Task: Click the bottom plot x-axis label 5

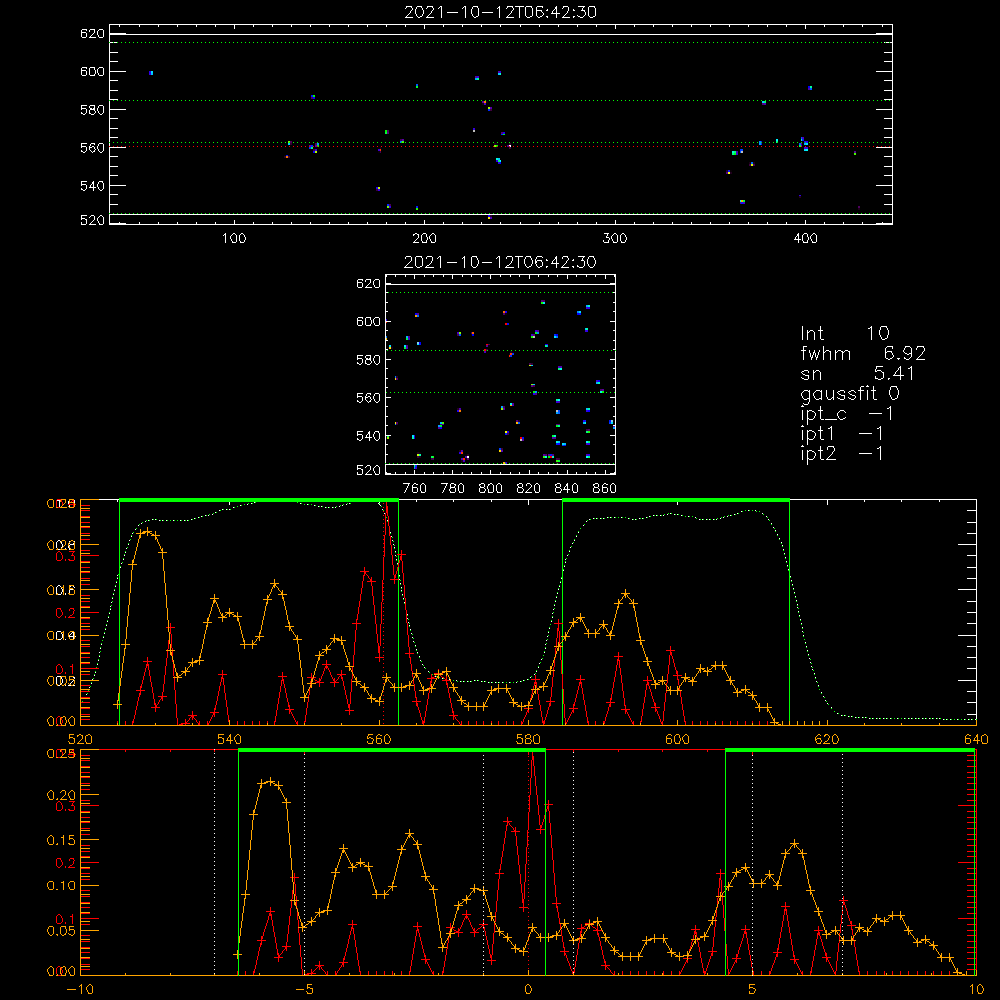Action: tap(752, 989)
